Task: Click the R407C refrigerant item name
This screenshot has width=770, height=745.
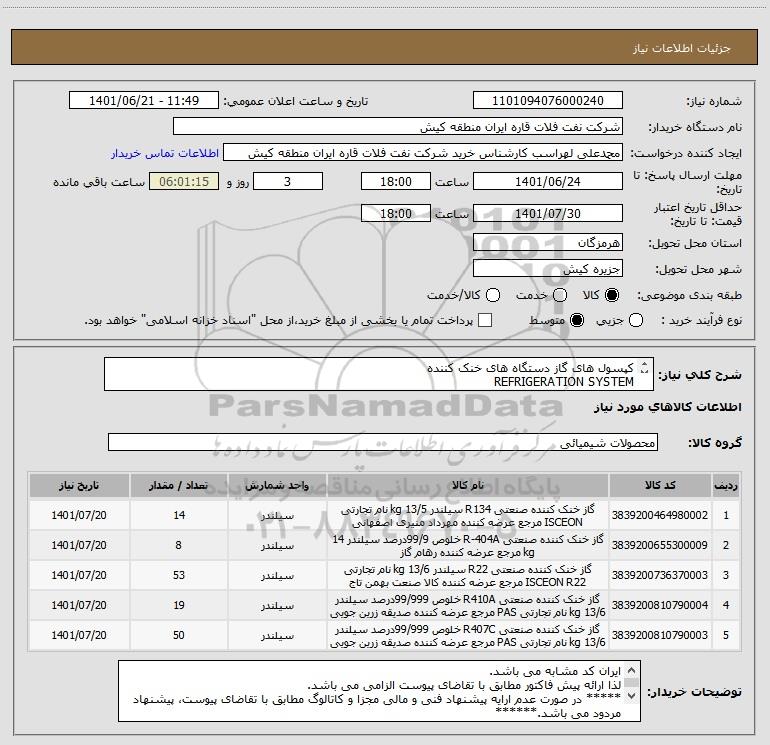Action: [468, 635]
